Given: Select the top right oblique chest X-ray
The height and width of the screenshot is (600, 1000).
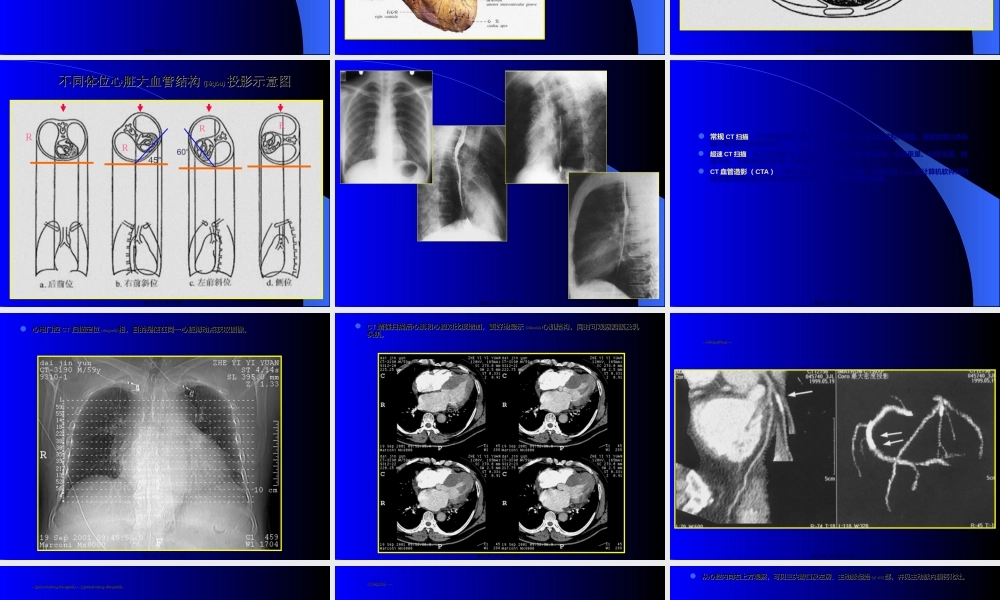Looking at the screenshot, I should 555,125.
